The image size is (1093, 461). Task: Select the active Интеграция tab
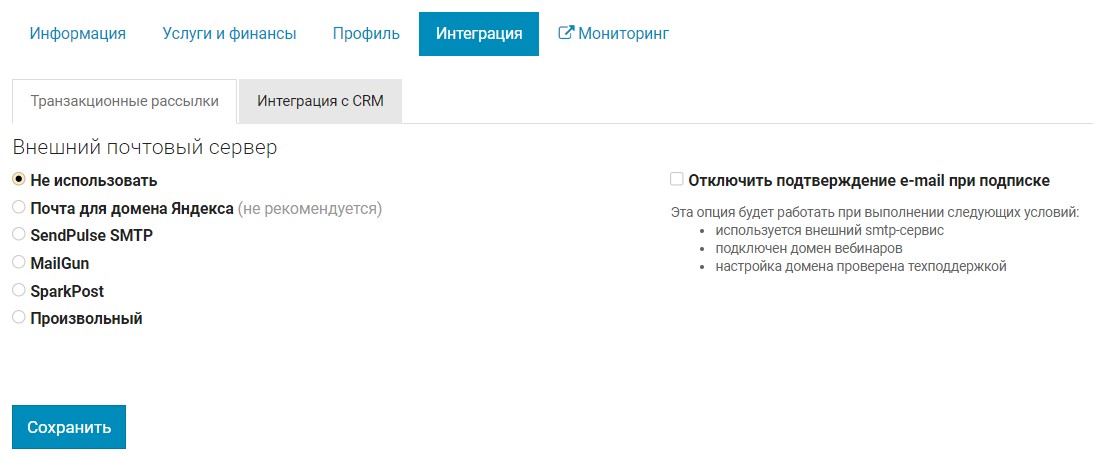[x=478, y=33]
